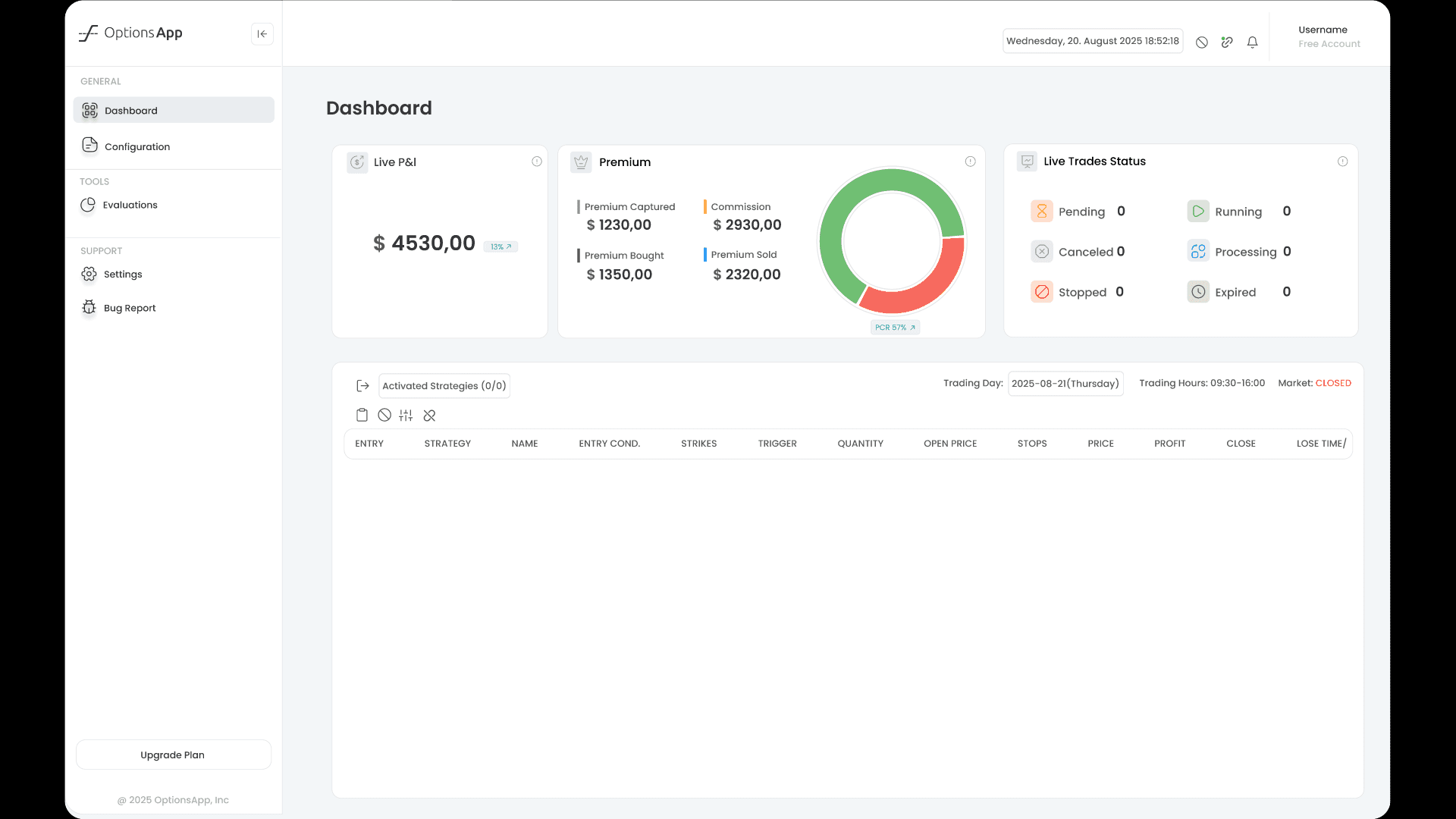Click the Expired clock icon

click(1198, 291)
